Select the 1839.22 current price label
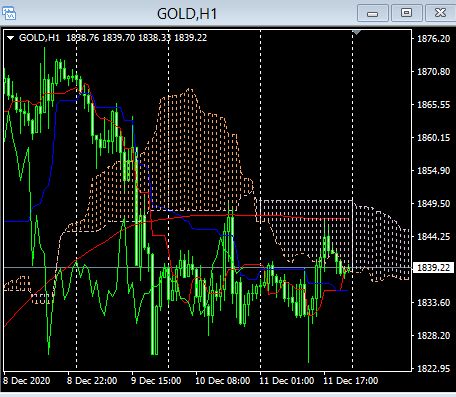This screenshot has height=397, width=456. [x=433, y=268]
